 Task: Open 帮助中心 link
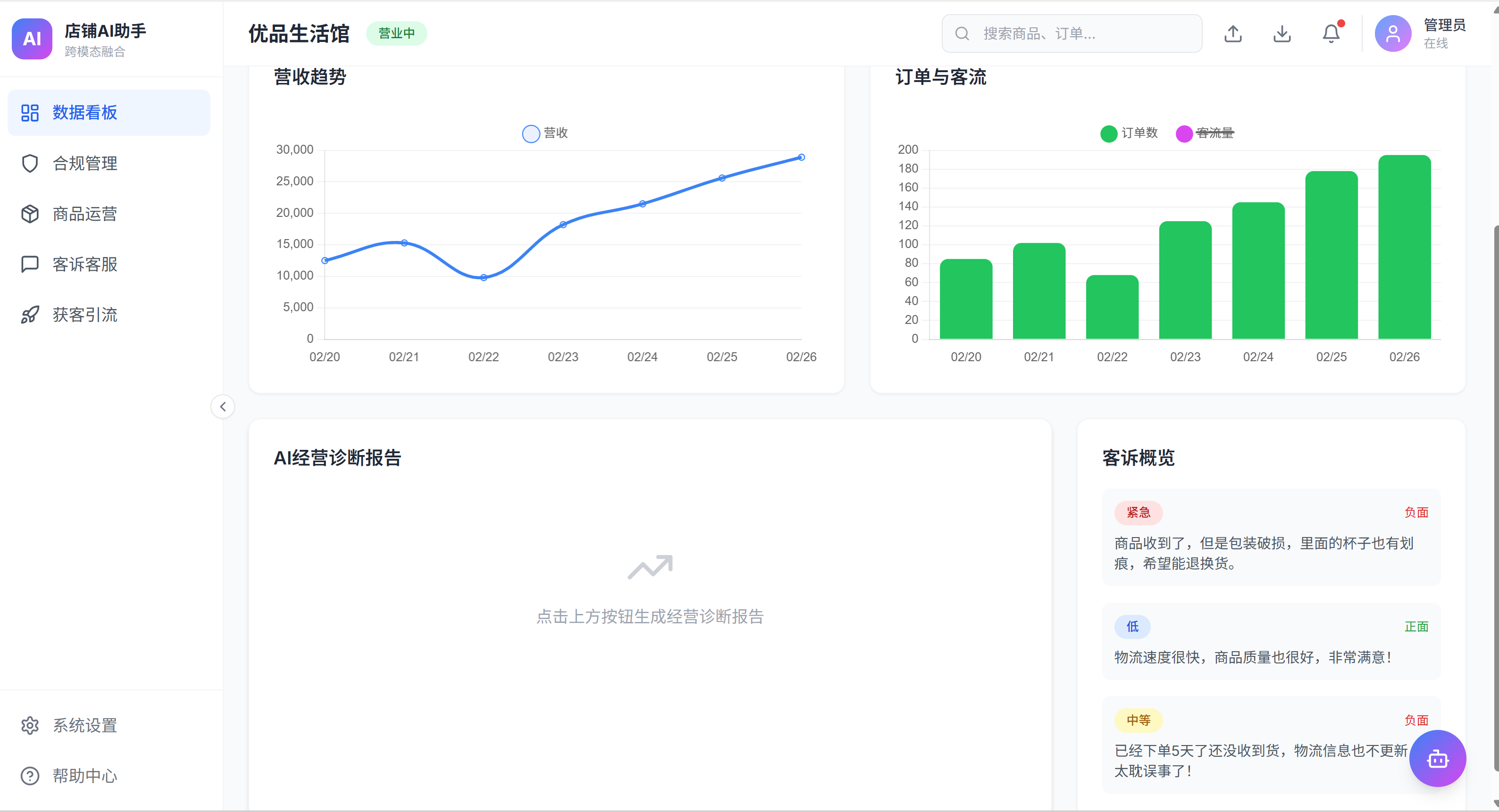109,775
